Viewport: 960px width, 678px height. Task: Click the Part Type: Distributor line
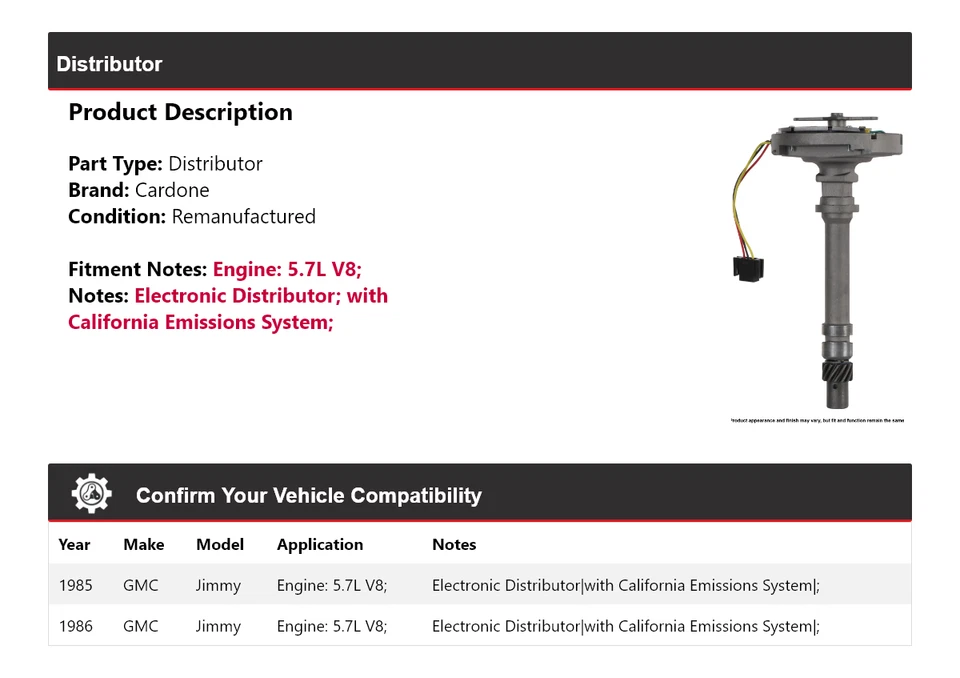(x=165, y=164)
